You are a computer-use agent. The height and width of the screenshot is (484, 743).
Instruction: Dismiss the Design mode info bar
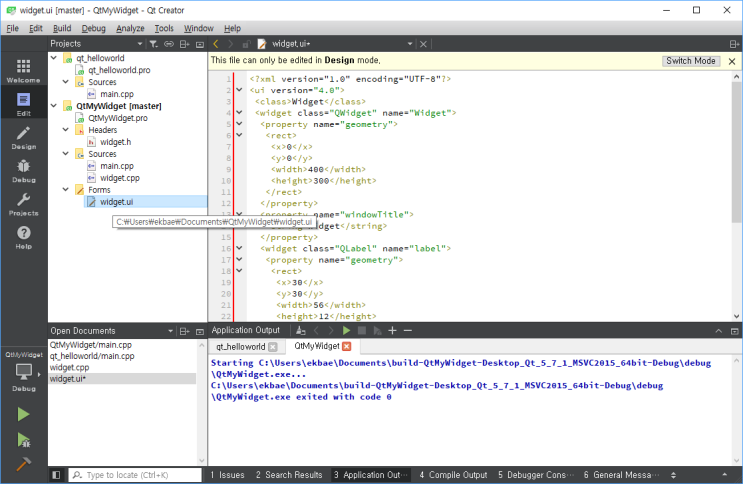732,61
